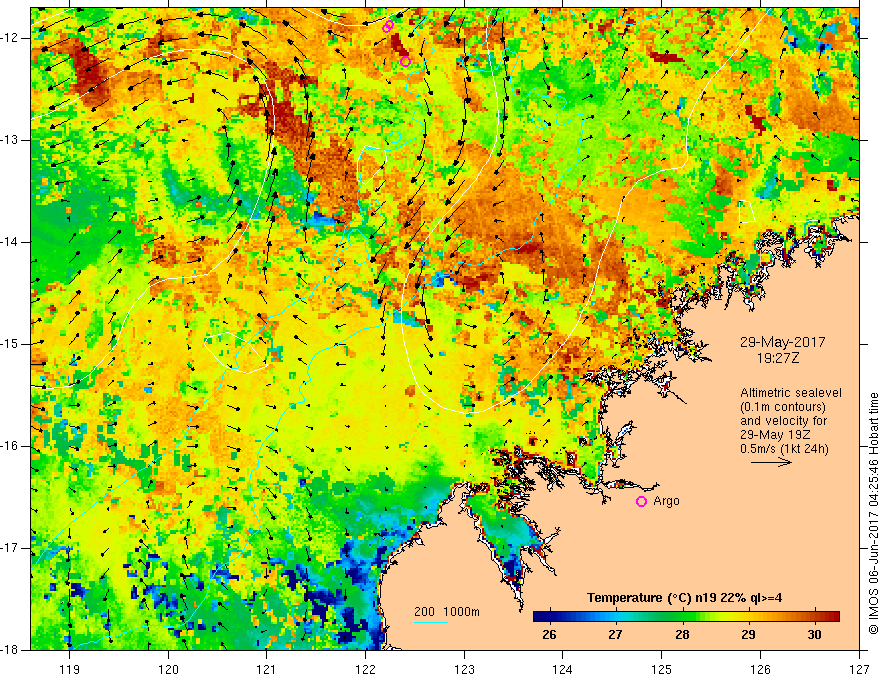Click longitude axis label 127
Viewport: 880px width, 680px height.
pos(859,669)
